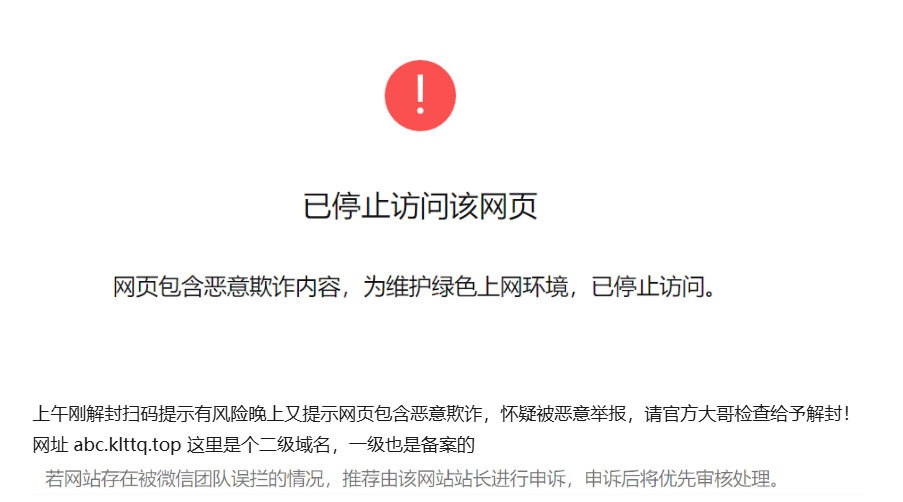Image resolution: width=903 pixels, height=502 pixels.
Task: Click the ending phrase 已停止访问。 in description
Action: pos(654,287)
